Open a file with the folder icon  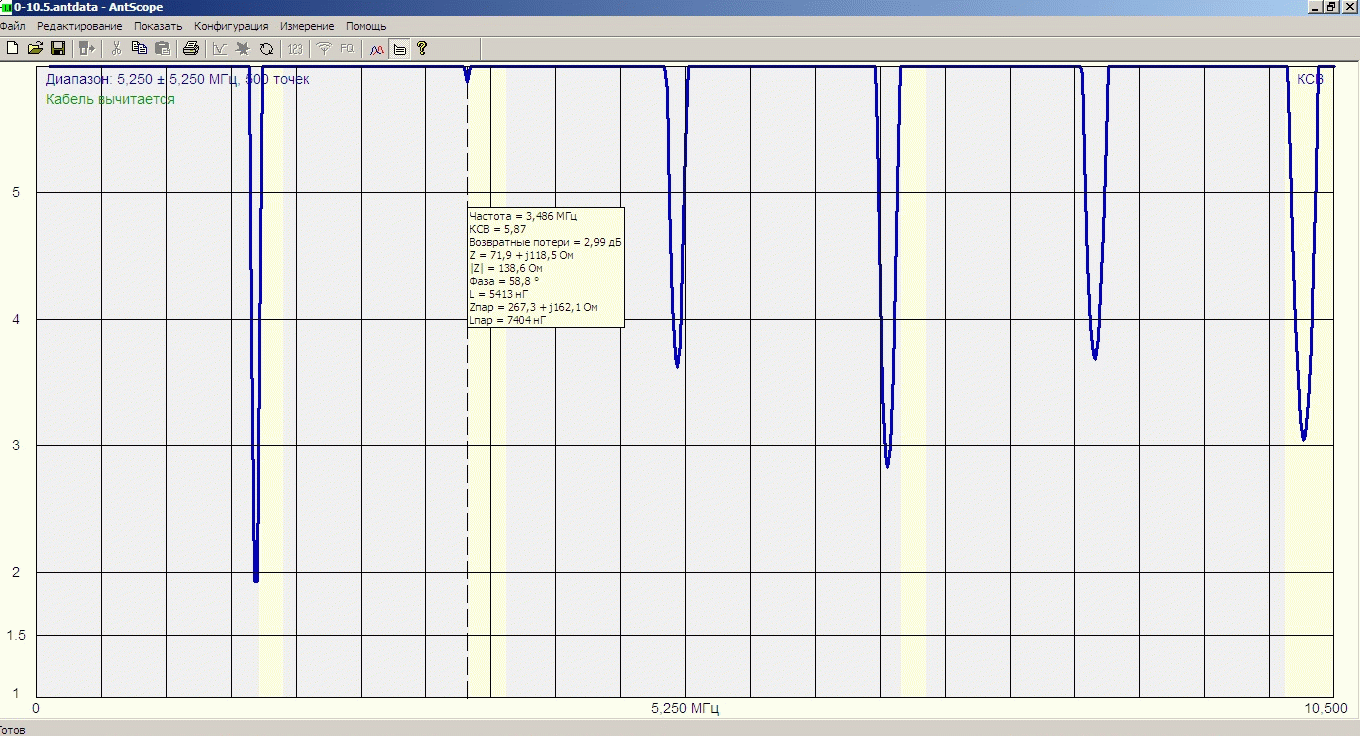35,48
